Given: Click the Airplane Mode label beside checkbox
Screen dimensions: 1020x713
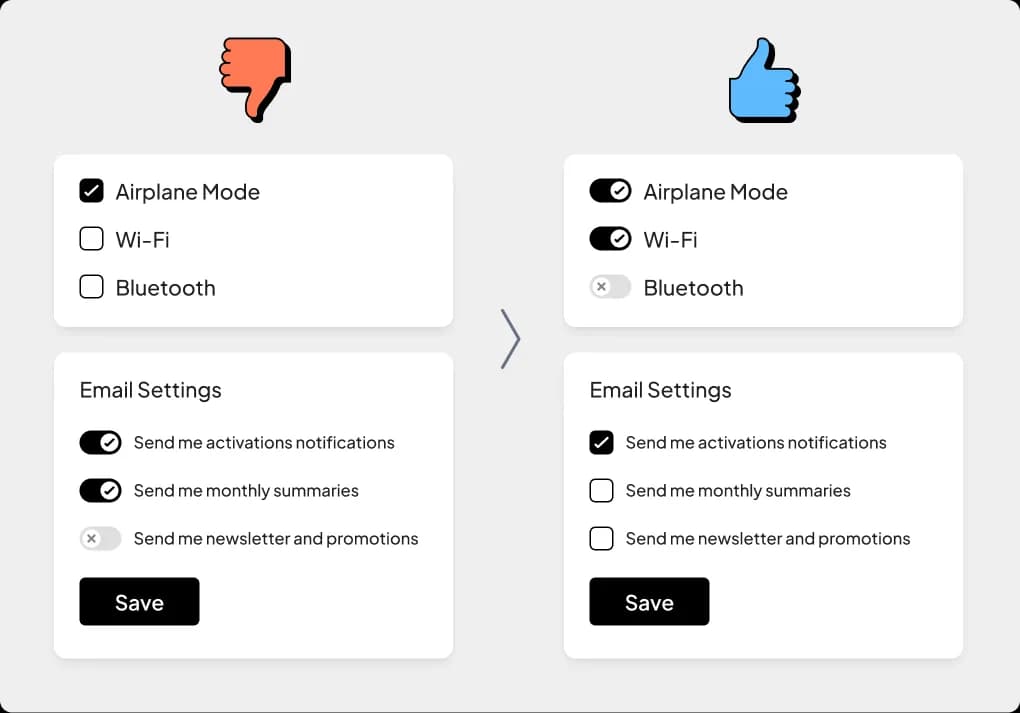Looking at the screenshot, I should [187, 193].
